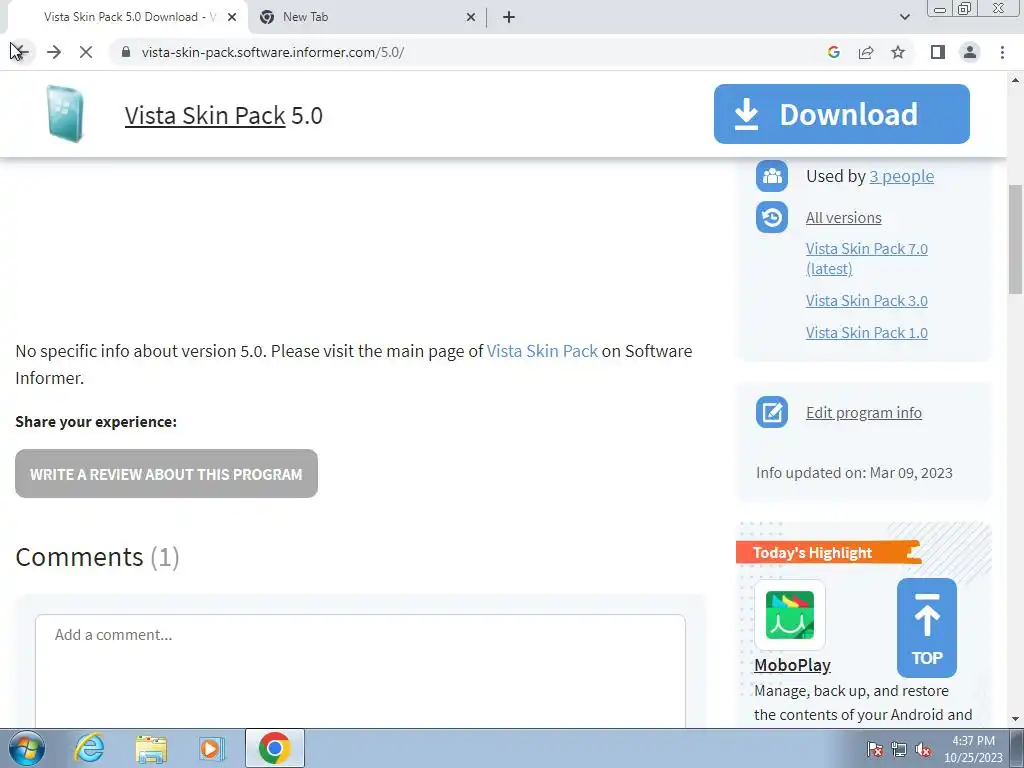Click the MoboPlay app icon
Viewport: 1024px width, 768px height.
[790, 615]
